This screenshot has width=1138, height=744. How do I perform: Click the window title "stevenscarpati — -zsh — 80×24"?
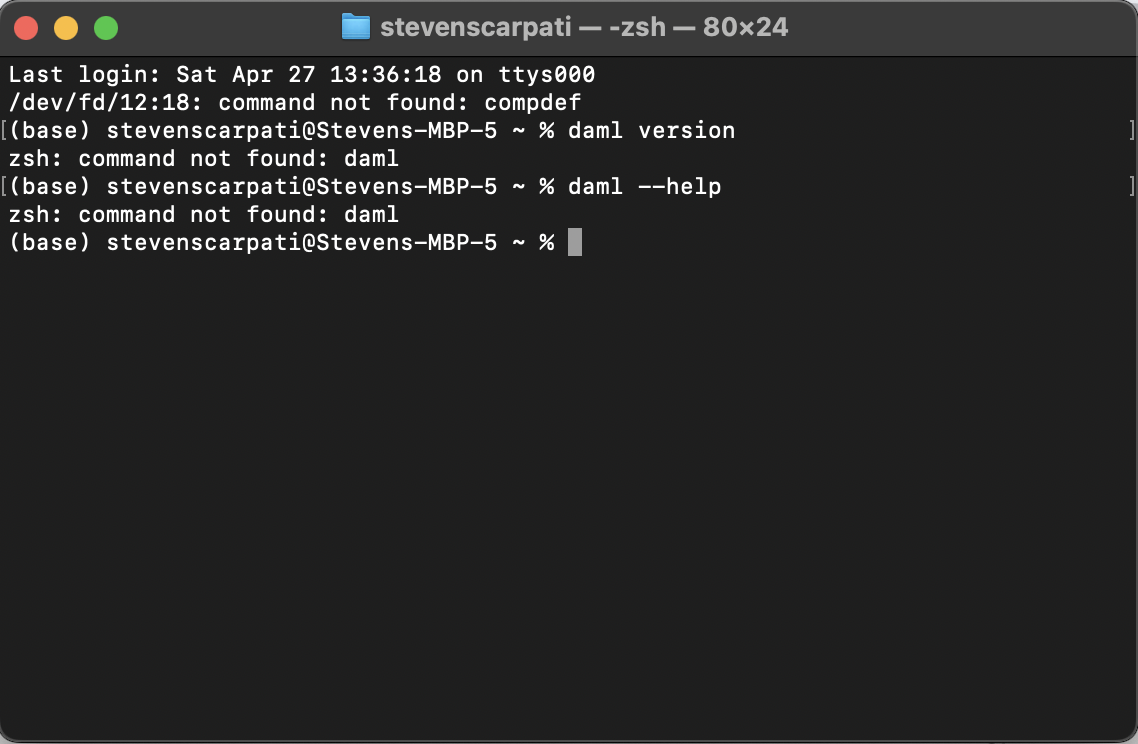click(x=583, y=27)
